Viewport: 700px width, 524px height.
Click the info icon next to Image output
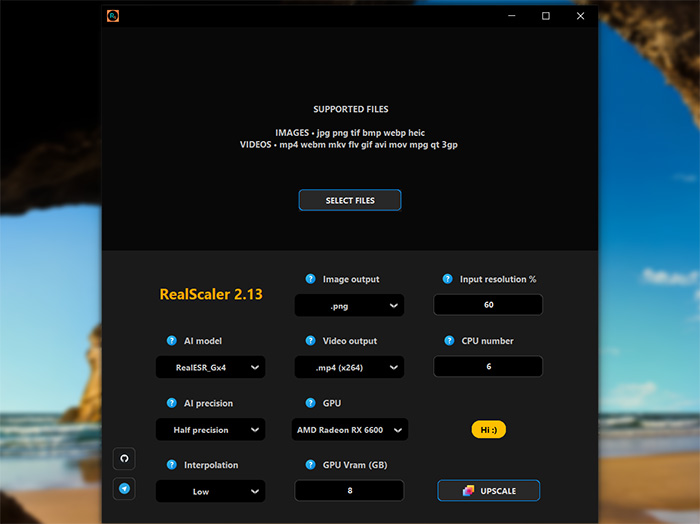pos(311,279)
